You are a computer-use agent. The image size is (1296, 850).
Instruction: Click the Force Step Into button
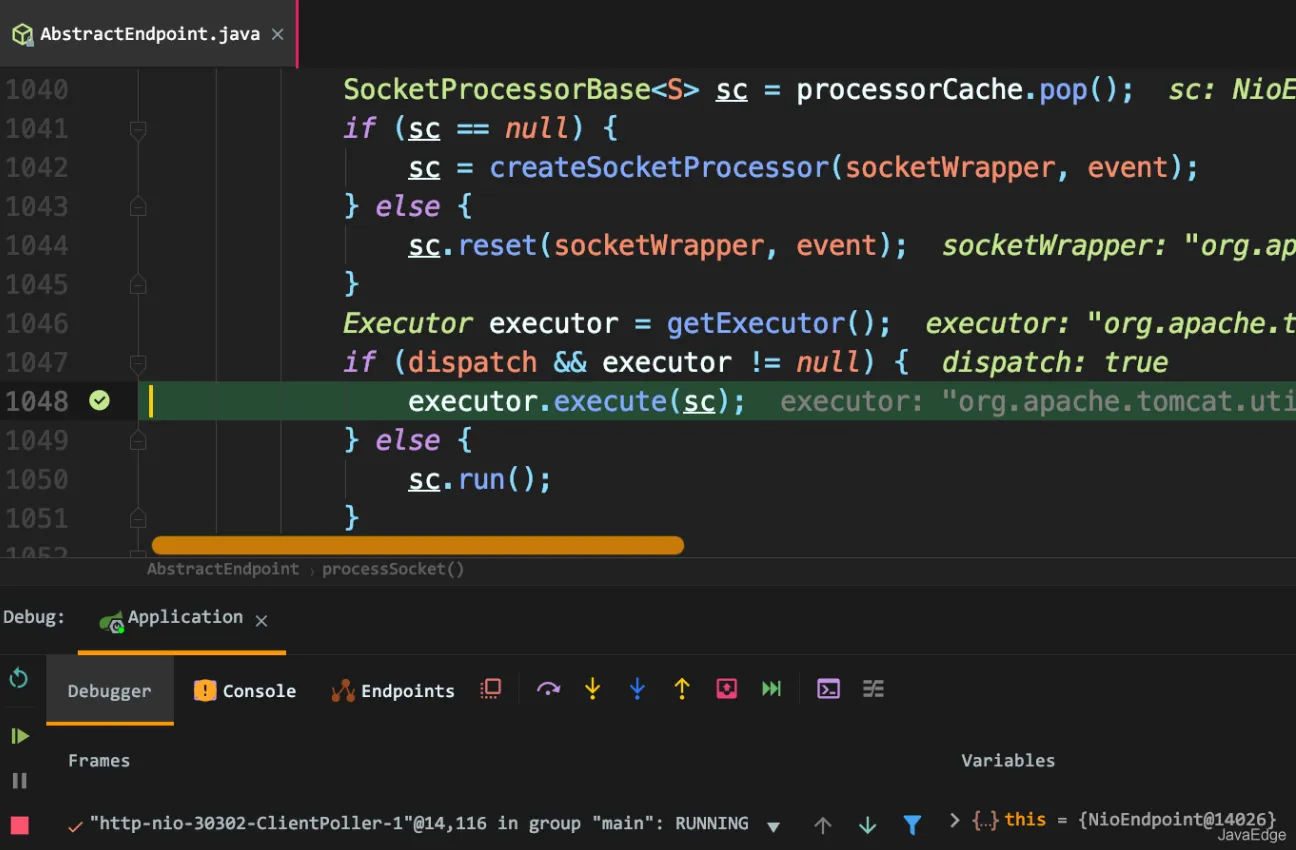click(637, 688)
